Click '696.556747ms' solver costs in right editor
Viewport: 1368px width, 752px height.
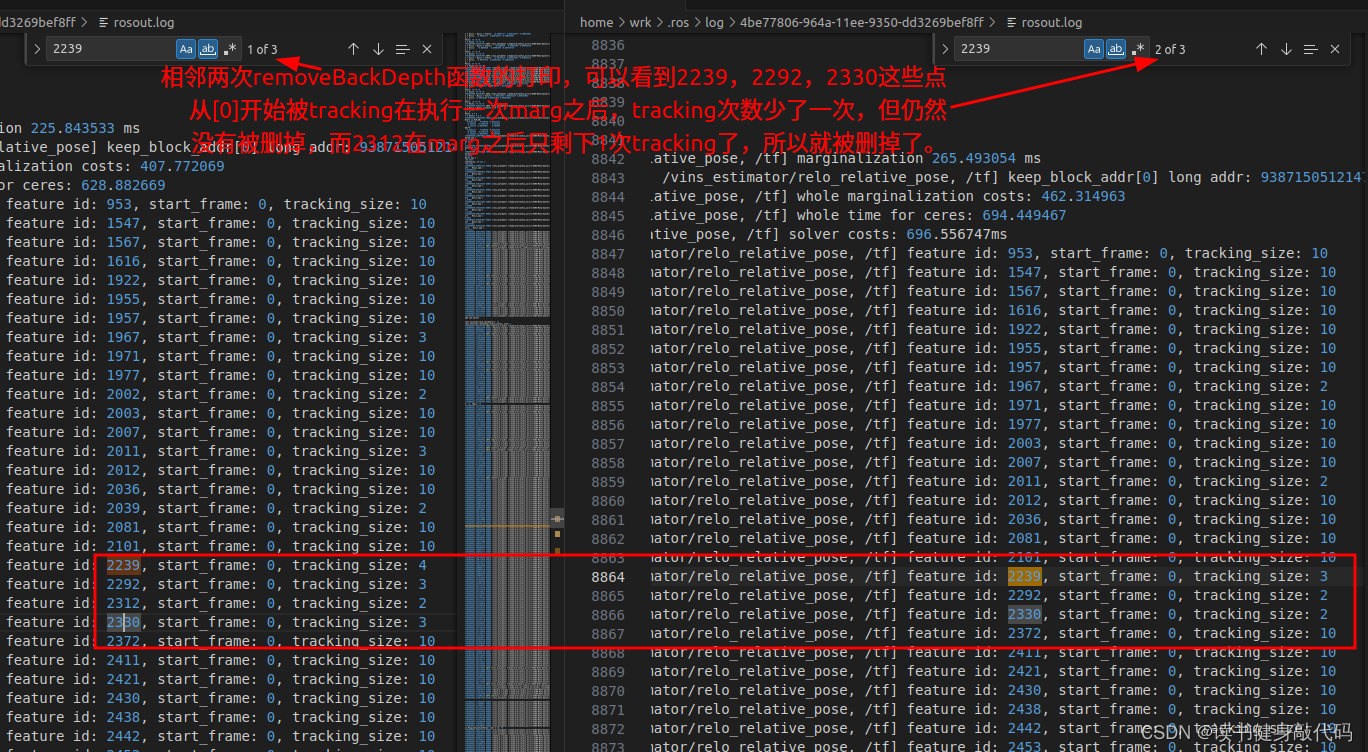pyautogui.click(x=957, y=234)
